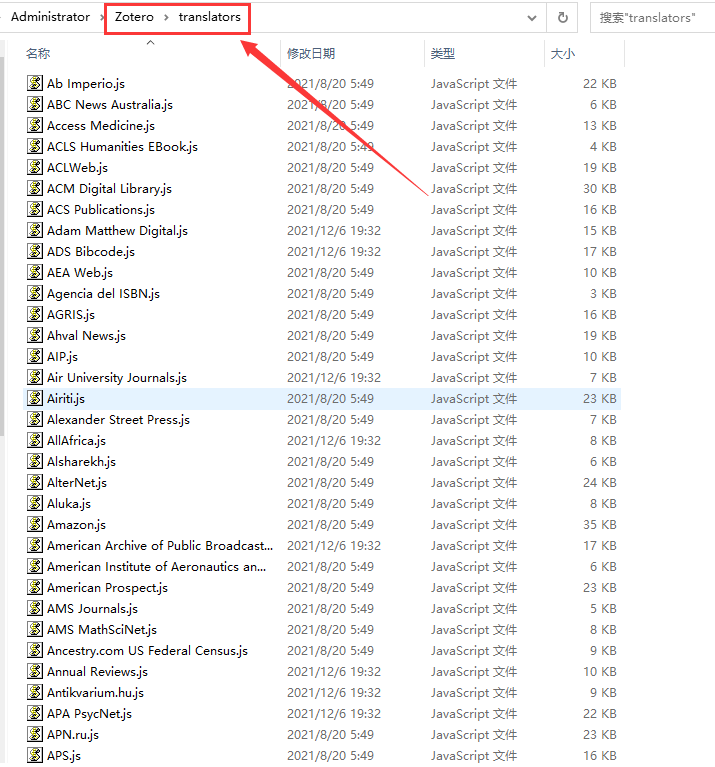Select the AMS Journals.js file name
The image size is (715, 767).
coord(92,609)
